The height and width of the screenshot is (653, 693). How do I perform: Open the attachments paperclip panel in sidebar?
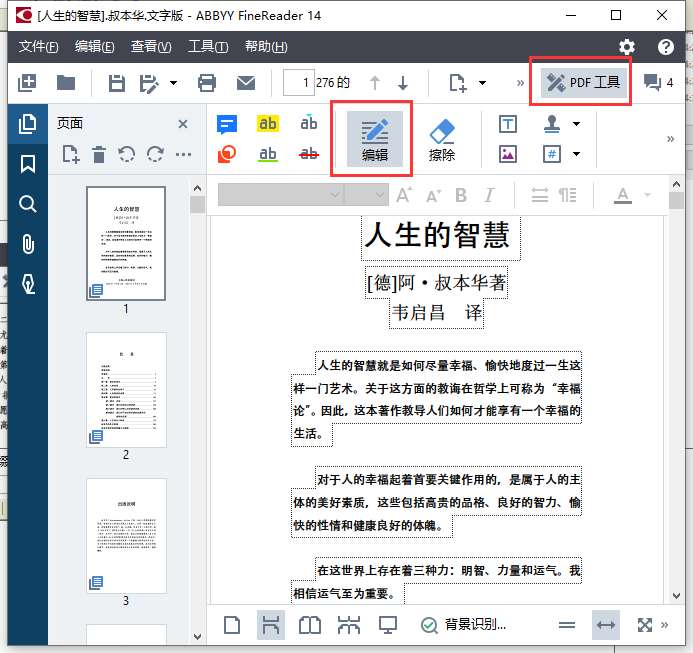pos(28,244)
